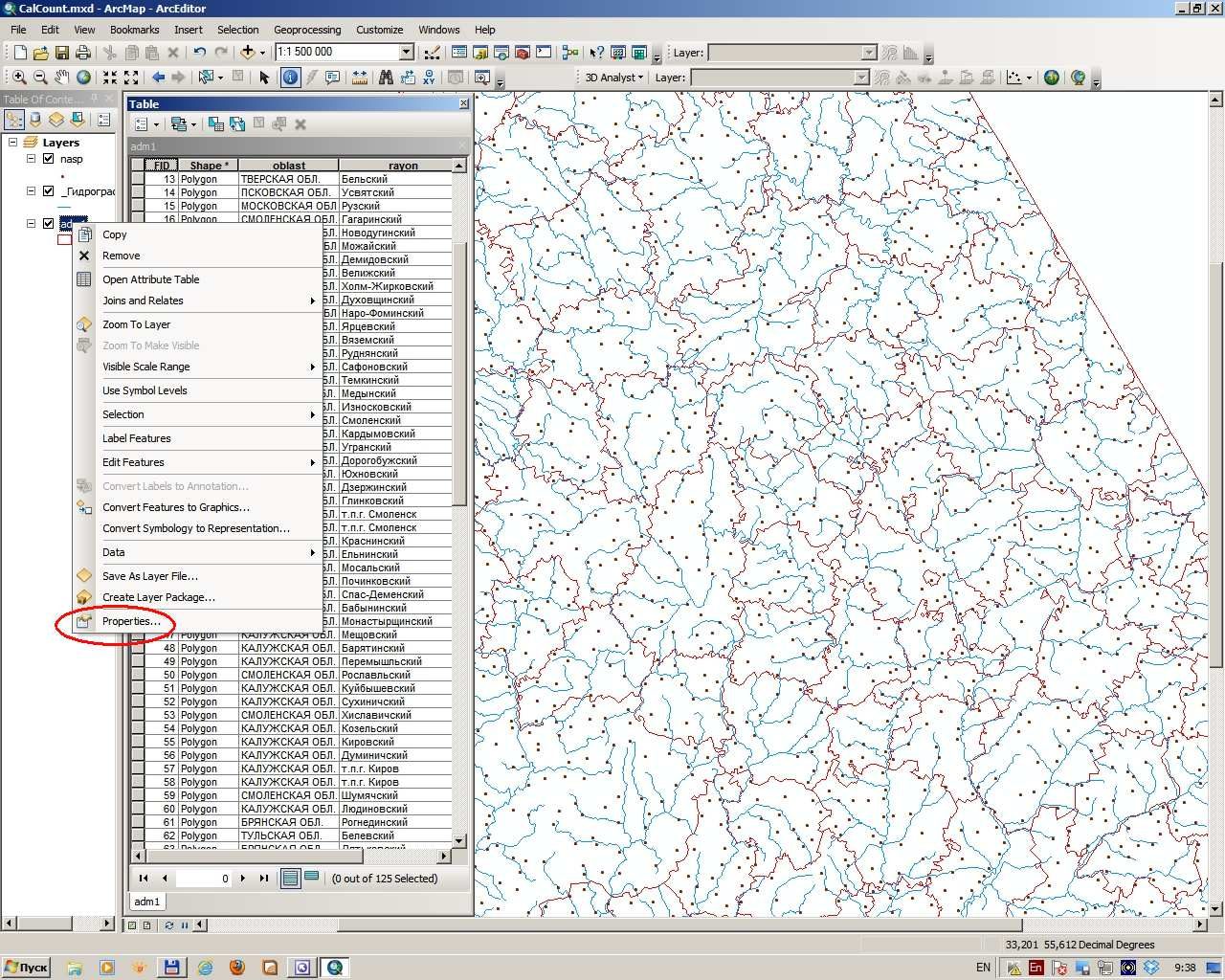Viewport: 1225px width, 980px height.
Task: Click the Save map icon
Action: click(61, 53)
